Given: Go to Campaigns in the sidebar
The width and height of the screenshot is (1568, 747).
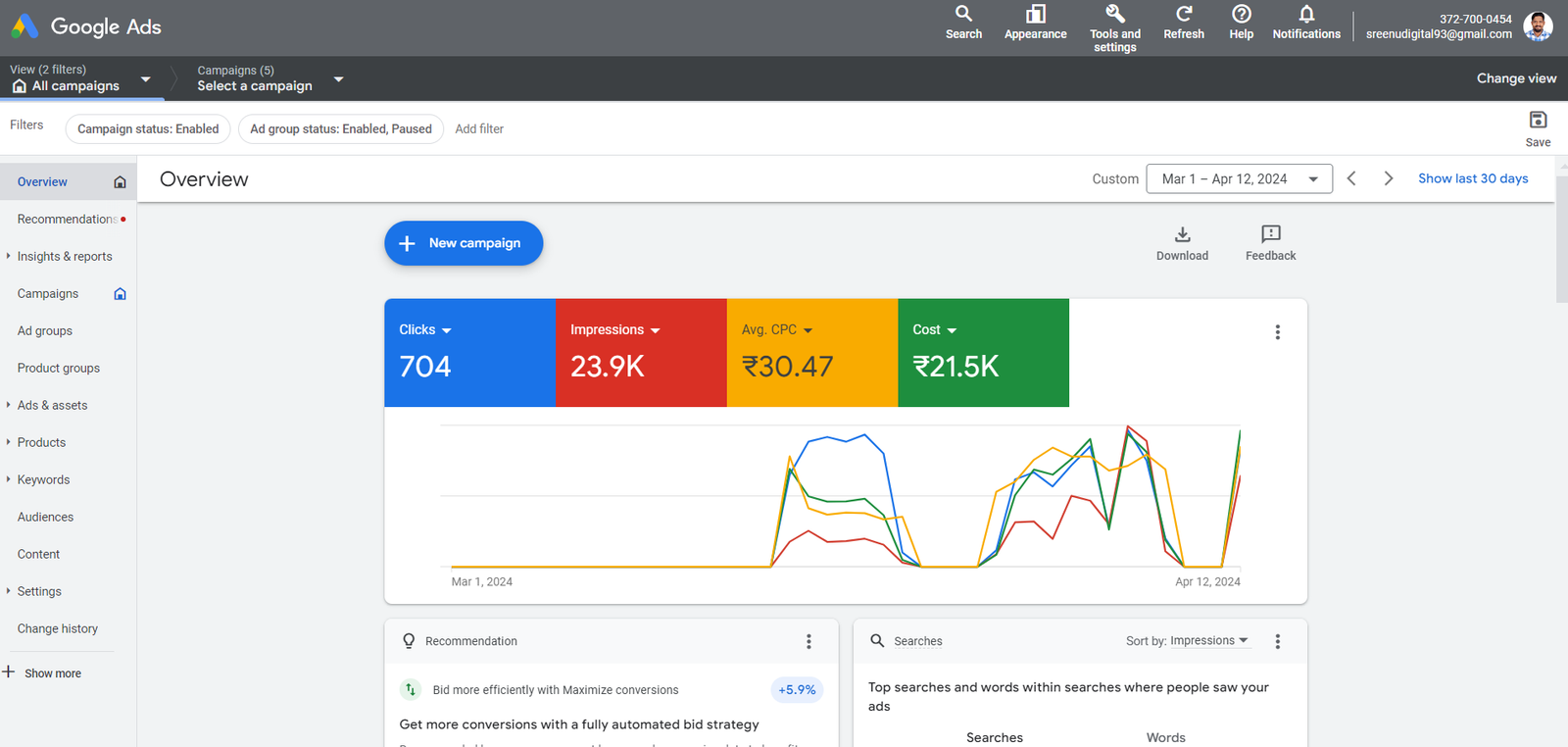Looking at the screenshot, I should click(x=48, y=294).
